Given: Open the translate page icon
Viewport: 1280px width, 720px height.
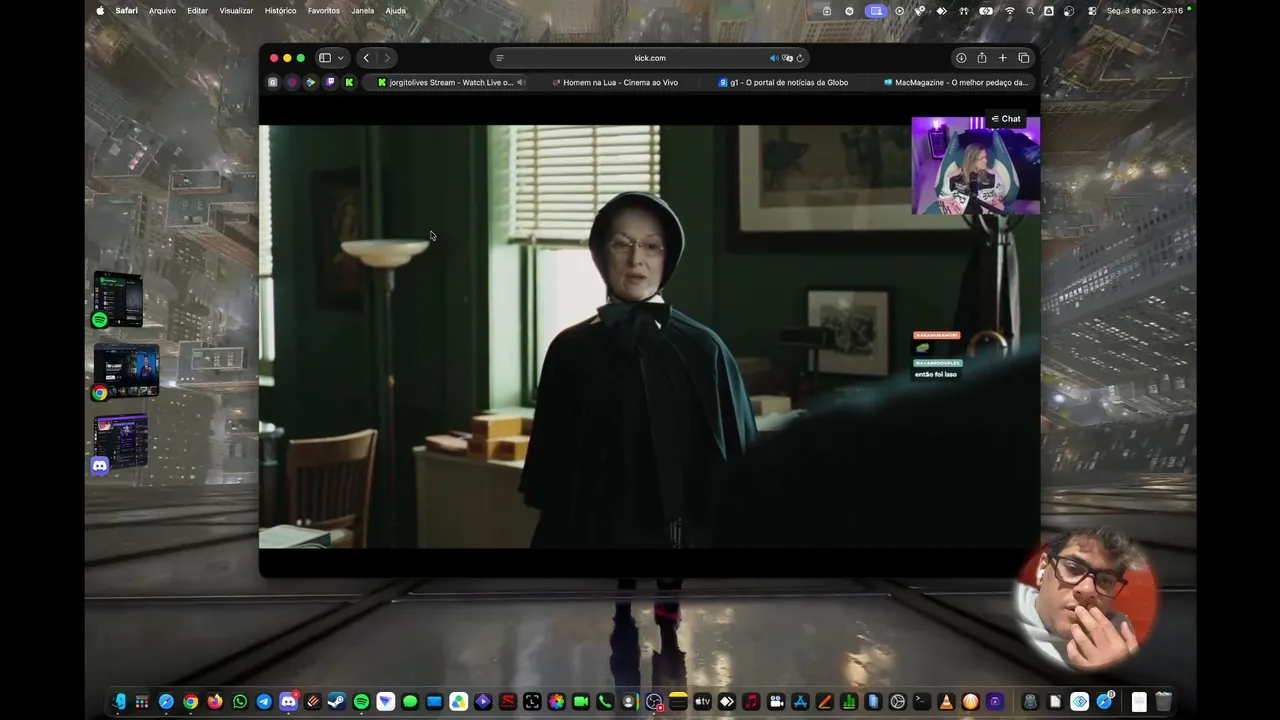Looking at the screenshot, I should [787, 58].
